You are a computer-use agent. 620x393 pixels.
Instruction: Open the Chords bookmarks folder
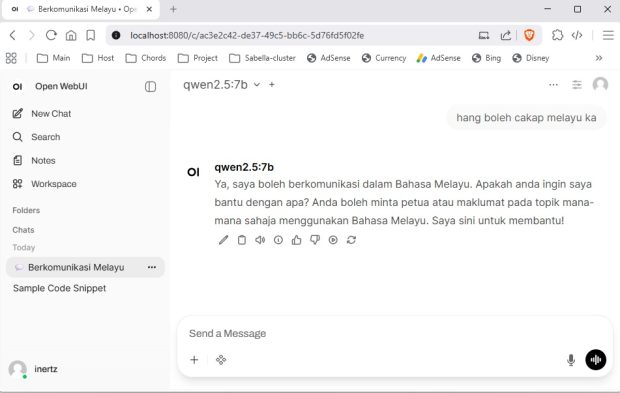[x=146, y=58]
